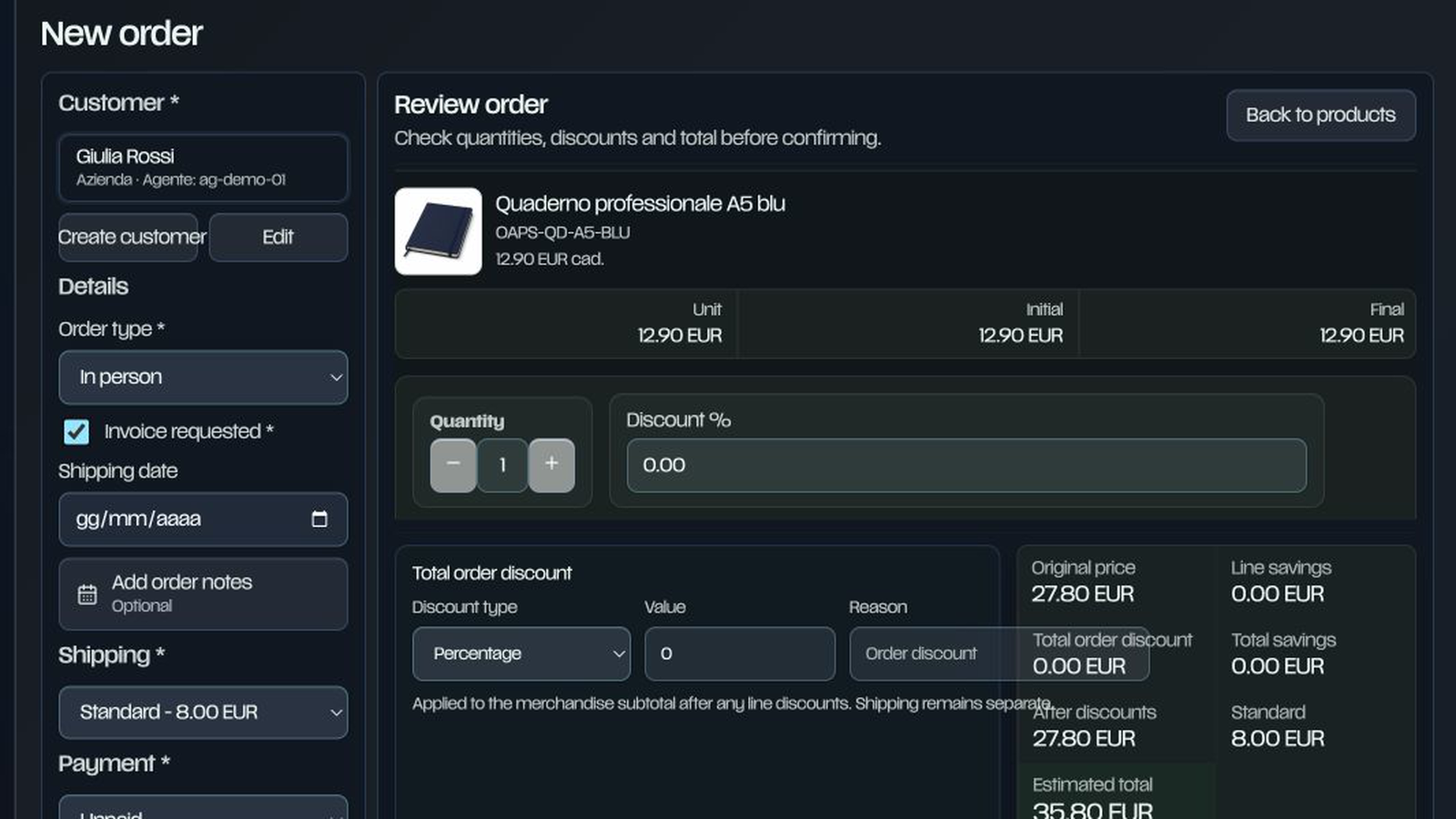Viewport: 1456px width, 819px height.
Task: Click Original price value 27.80 EUR
Action: (x=1082, y=594)
